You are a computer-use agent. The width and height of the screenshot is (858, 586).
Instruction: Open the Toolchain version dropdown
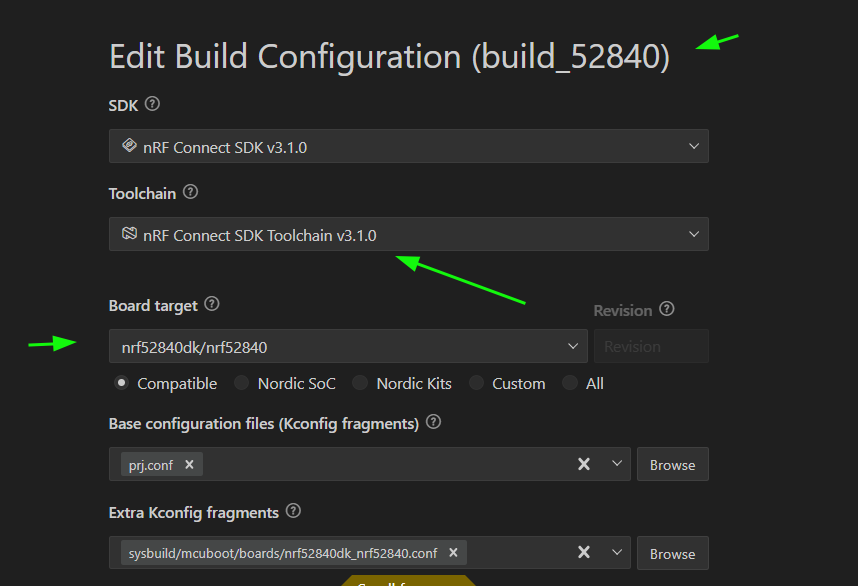[409, 234]
